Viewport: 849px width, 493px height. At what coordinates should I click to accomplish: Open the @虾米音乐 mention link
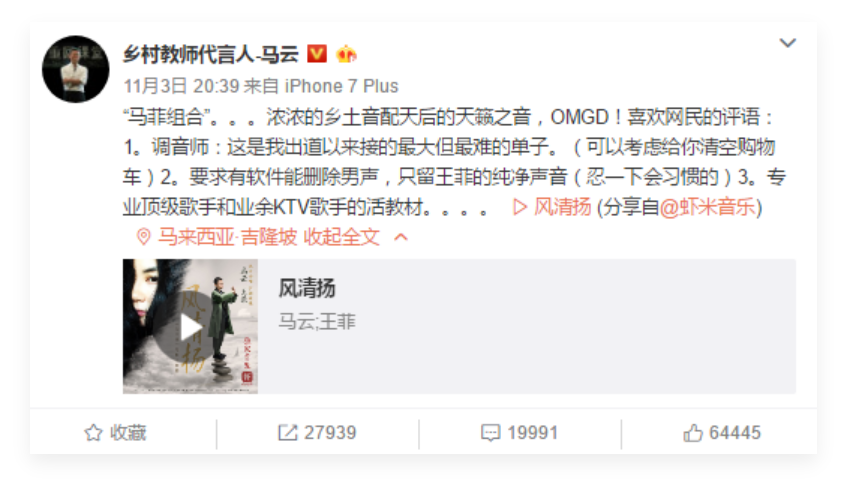click(707, 207)
